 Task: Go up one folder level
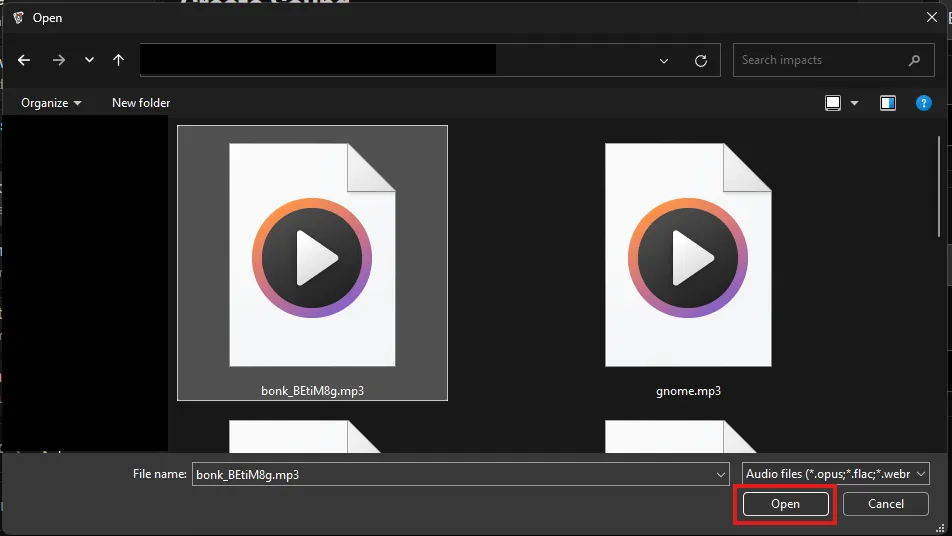(119, 60)
